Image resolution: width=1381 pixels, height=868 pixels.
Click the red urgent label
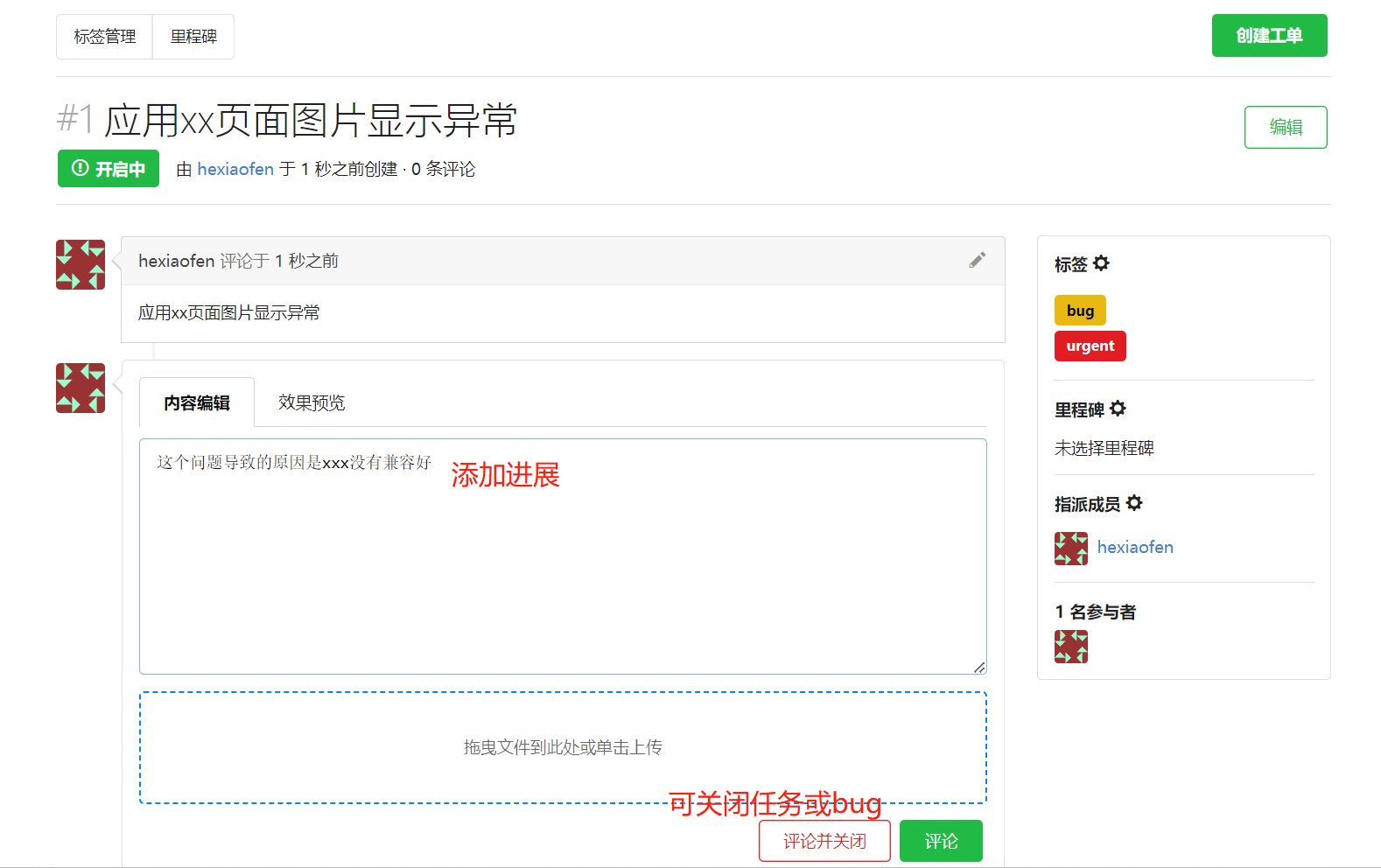point(1090,346)
